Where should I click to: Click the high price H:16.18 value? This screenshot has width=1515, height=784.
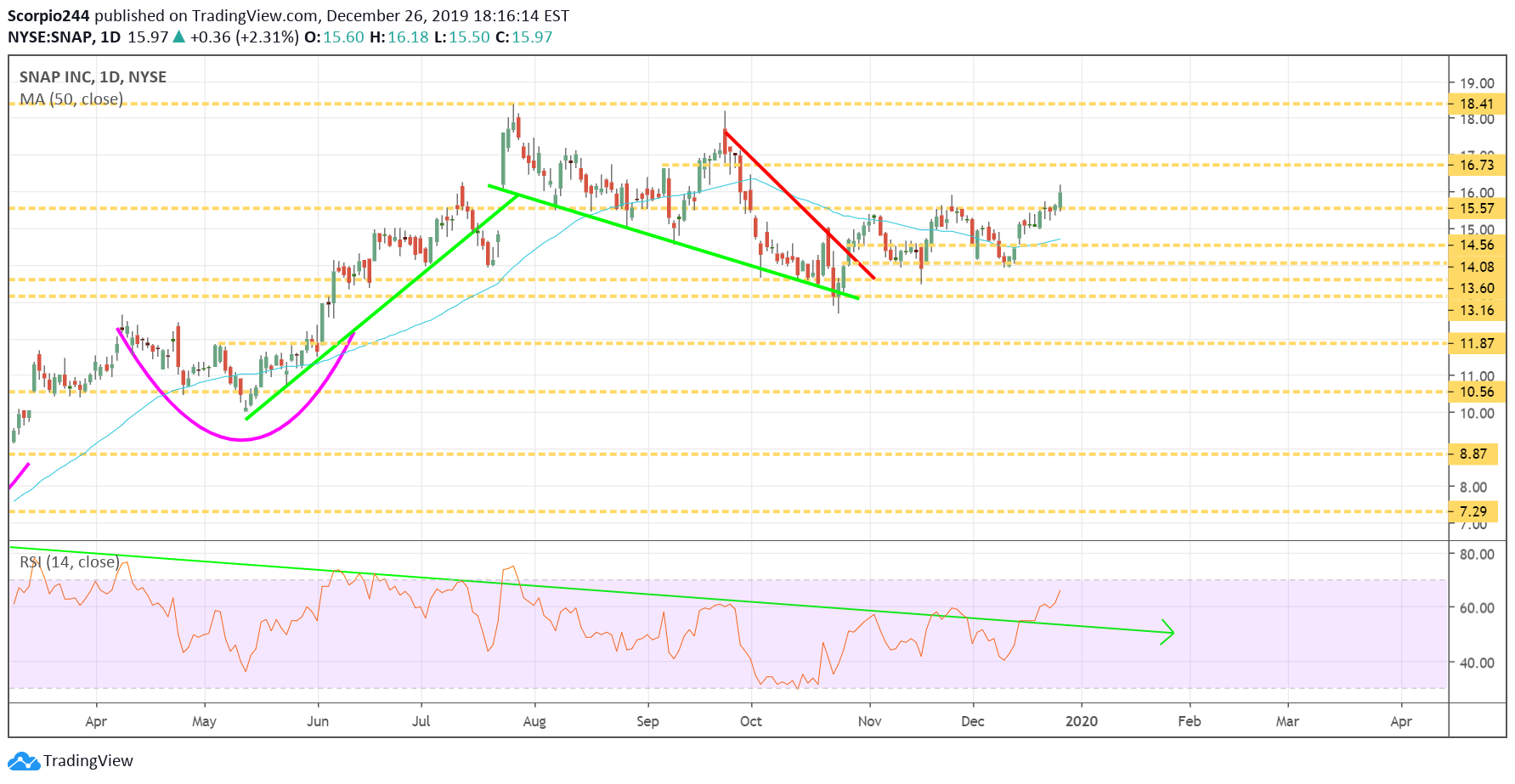click(399, 37)
